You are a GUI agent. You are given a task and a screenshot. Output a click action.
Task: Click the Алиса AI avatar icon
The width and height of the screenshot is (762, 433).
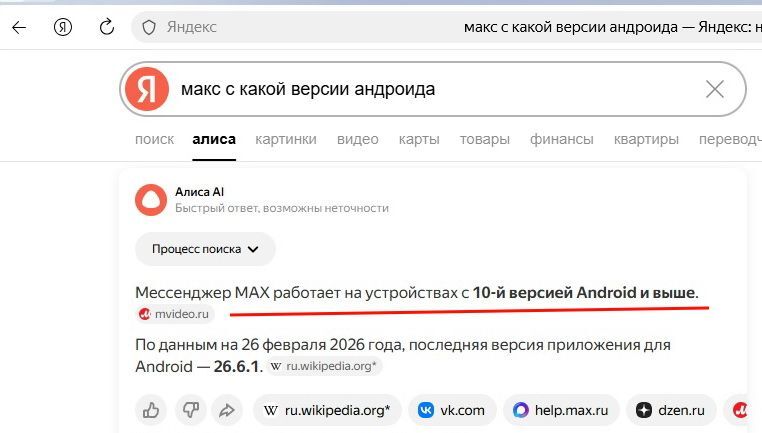pos(151,200)
